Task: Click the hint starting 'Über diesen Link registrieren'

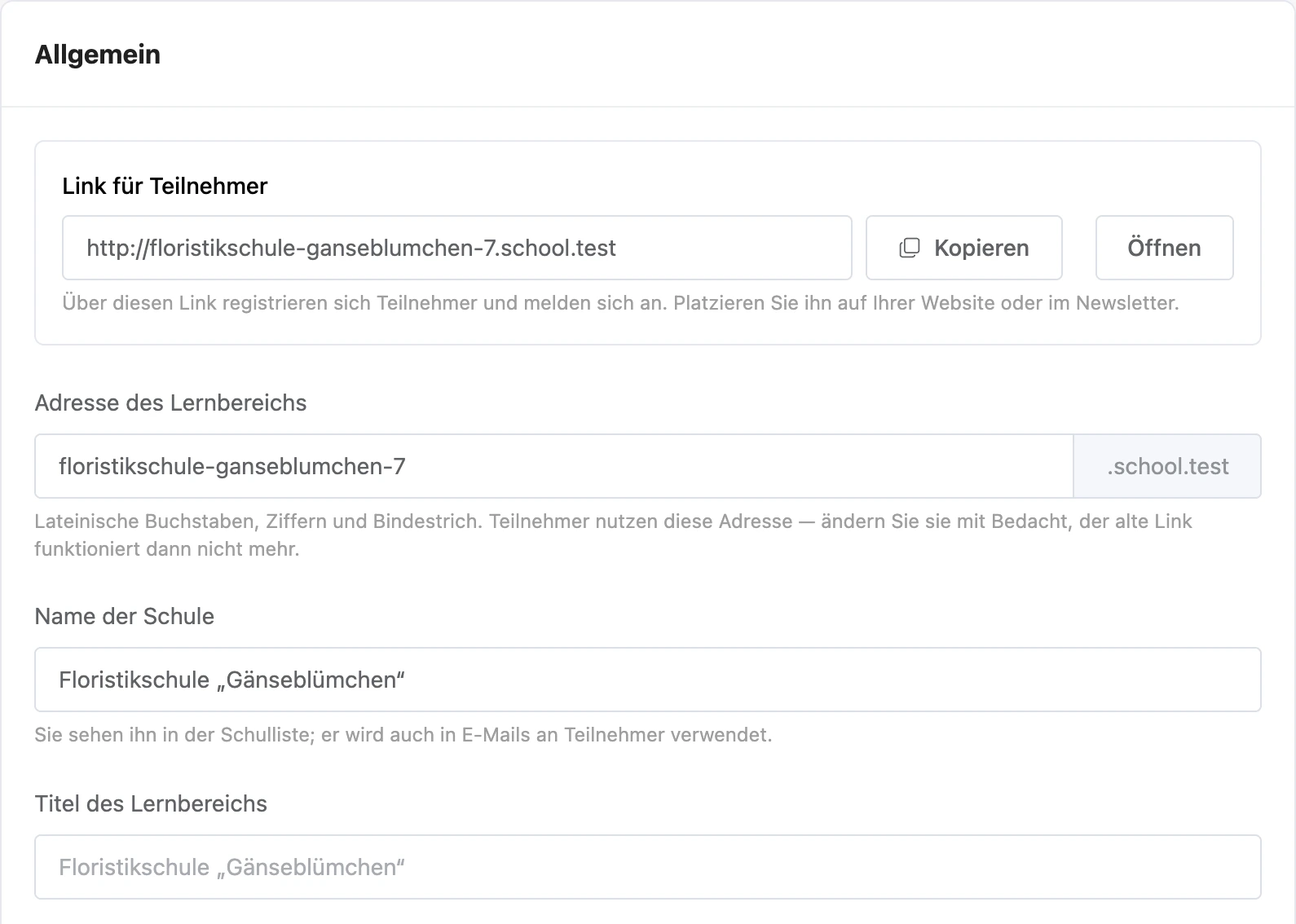Action: [x=620, y=303]
